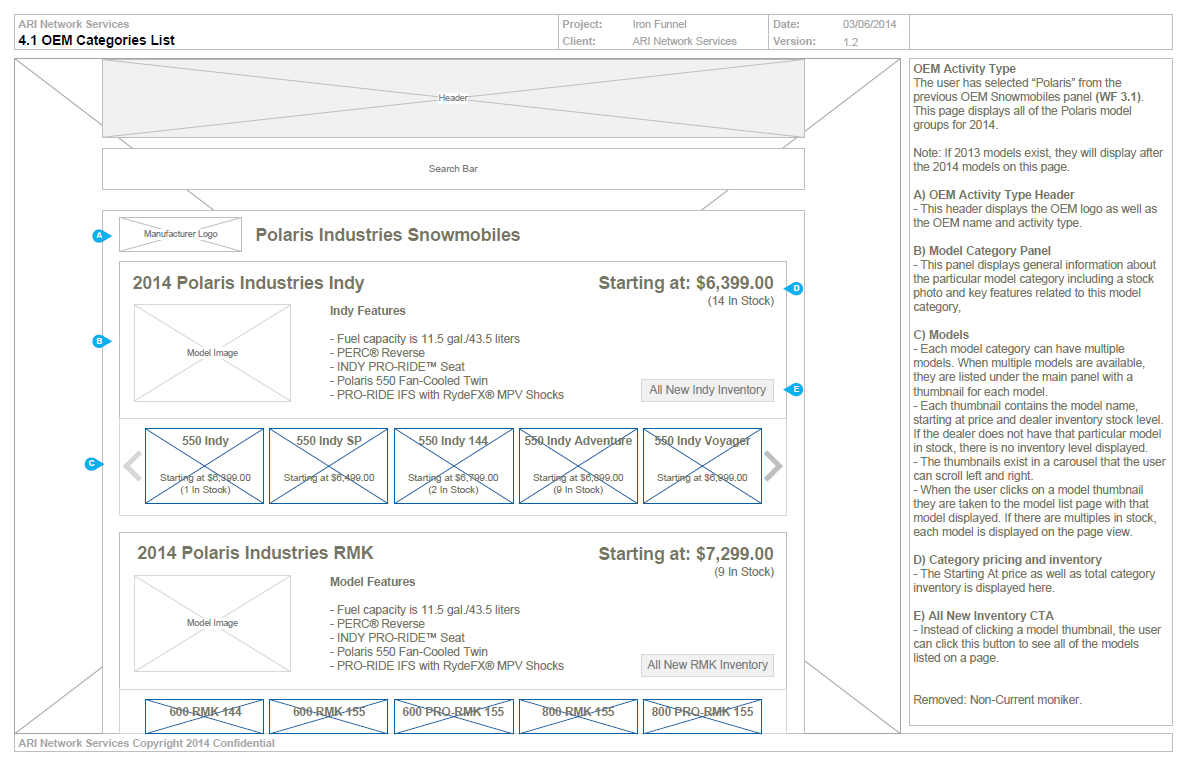This screenshot has height=764, width=1188.
Task: Click the version value "1.2"
Action: point(851,42)
